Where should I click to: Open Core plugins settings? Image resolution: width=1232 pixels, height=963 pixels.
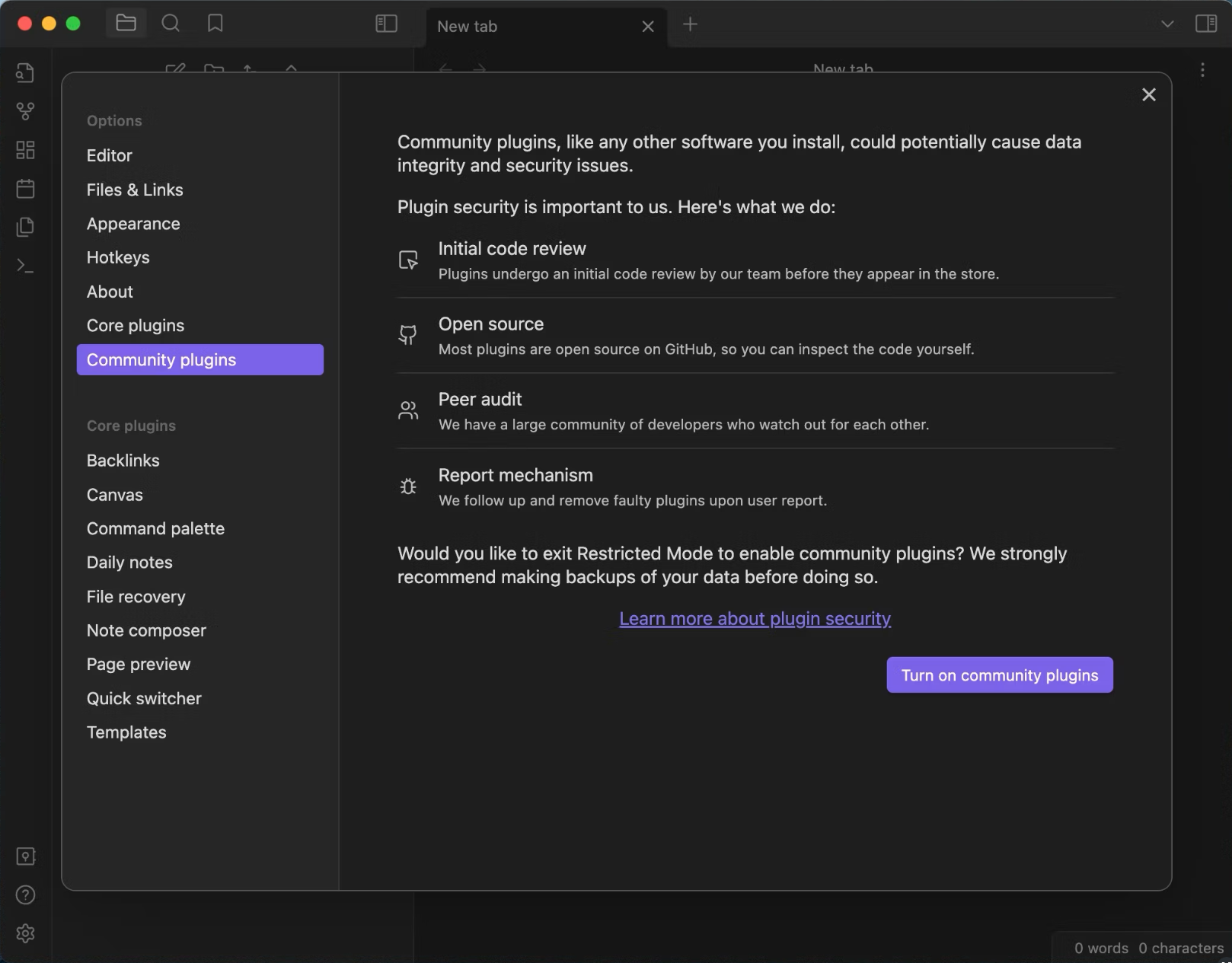200,326
